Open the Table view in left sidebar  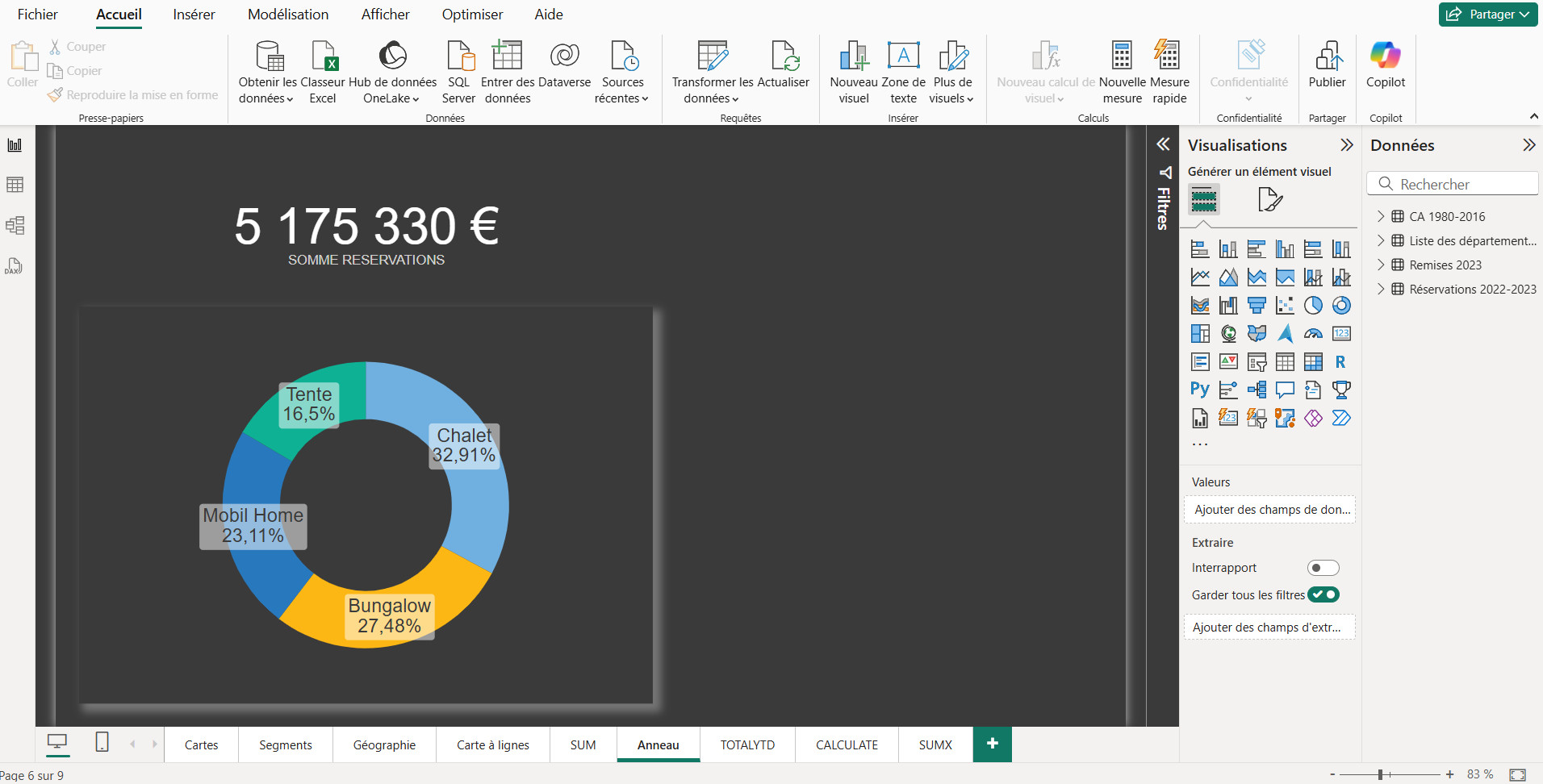click(15, 185)
